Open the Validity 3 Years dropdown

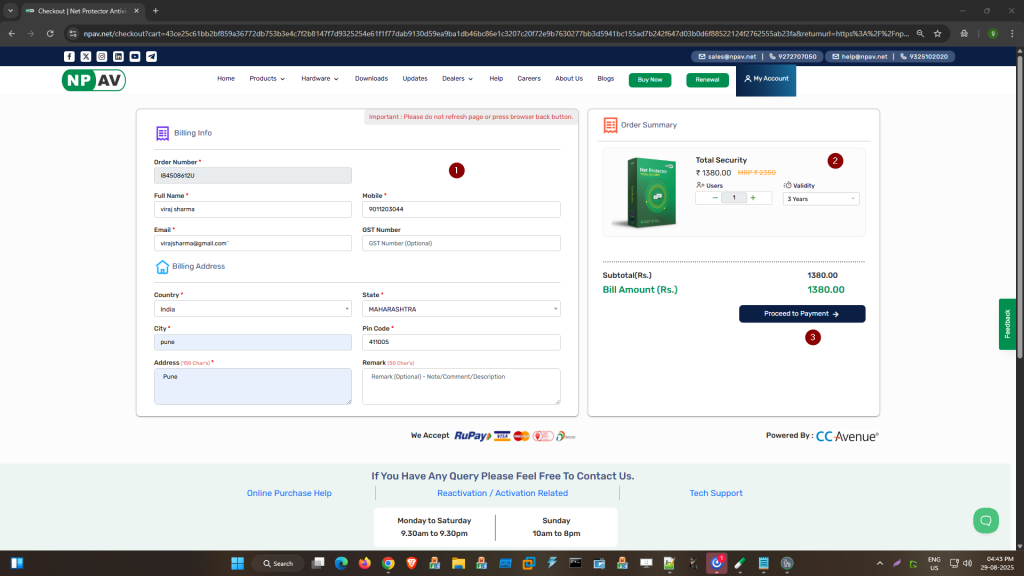821,198
